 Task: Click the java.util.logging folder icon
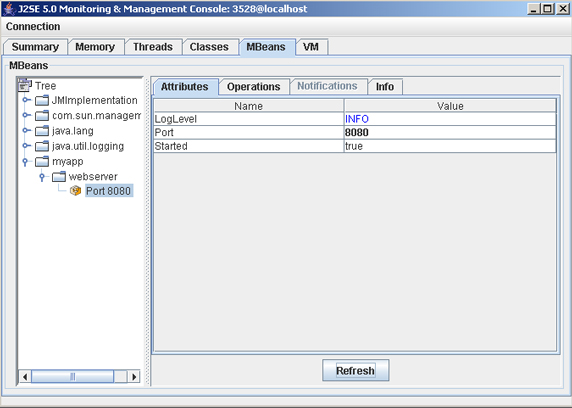42,146
